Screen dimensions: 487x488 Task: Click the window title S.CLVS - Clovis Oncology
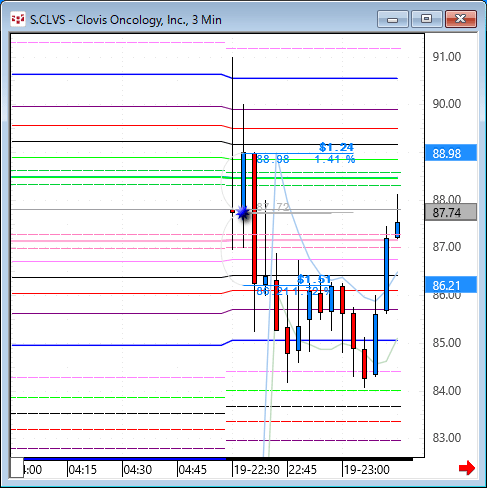point(126,20)
